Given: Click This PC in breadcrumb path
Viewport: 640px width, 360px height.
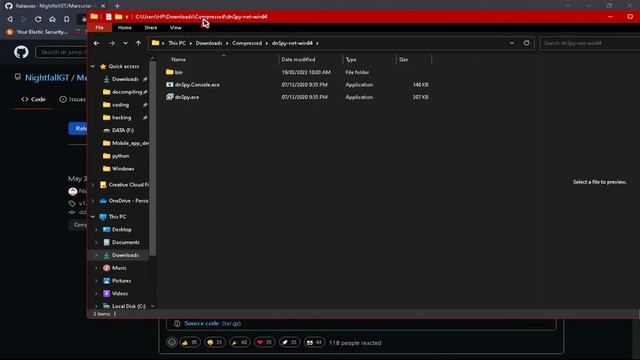Looking at the screenshot, I should 177,43.
